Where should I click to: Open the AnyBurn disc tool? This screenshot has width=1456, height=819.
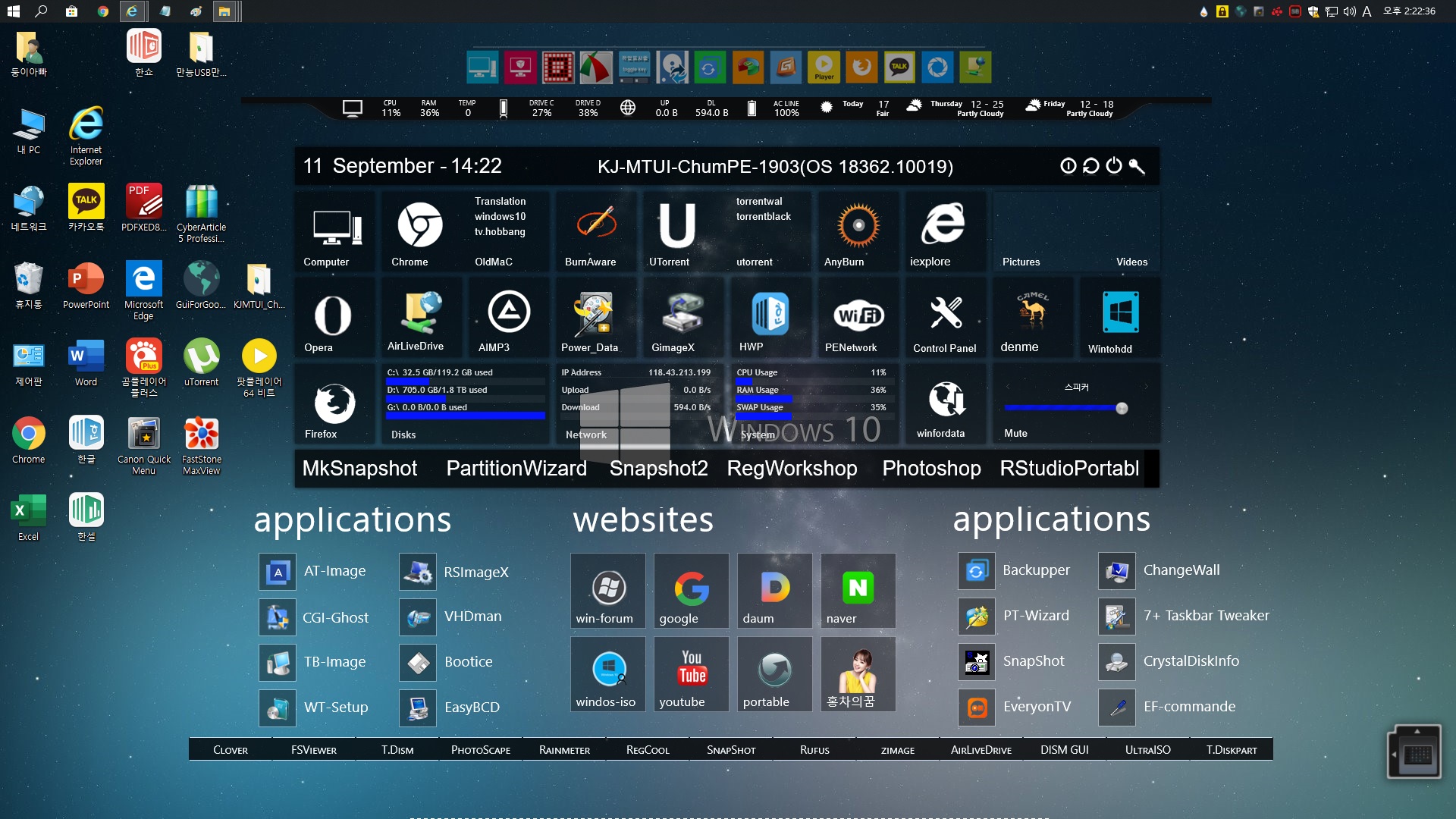click(x=857, y=231)
